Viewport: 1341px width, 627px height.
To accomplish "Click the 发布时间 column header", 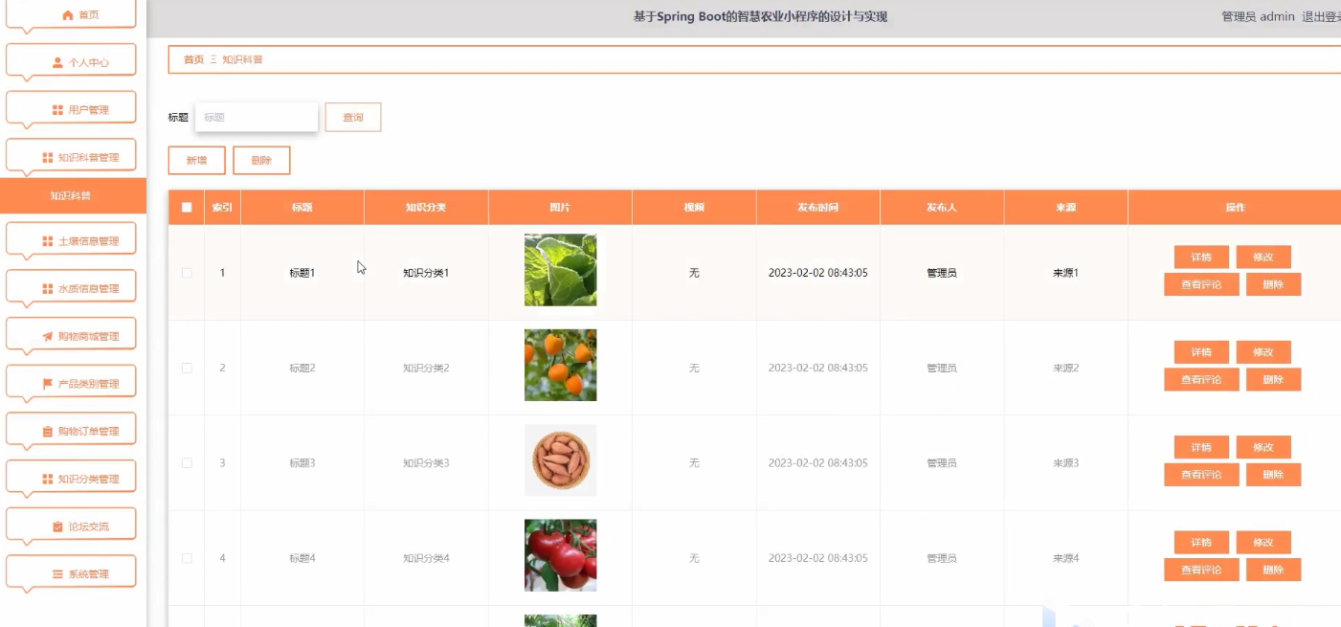I will pyautogui.click(x=818, y=208).
